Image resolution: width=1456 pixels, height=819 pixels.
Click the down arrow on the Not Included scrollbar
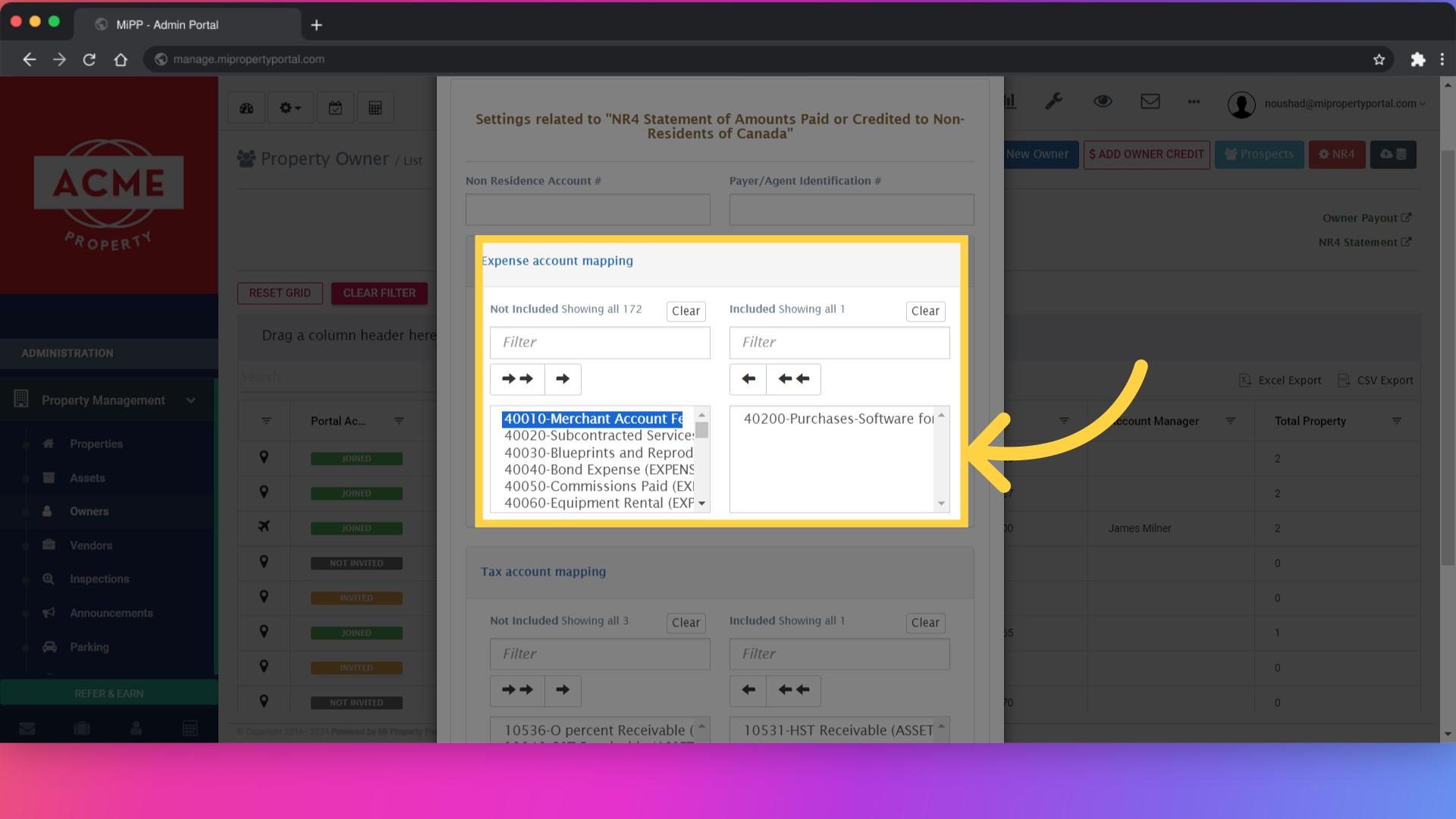click(701, 503)
